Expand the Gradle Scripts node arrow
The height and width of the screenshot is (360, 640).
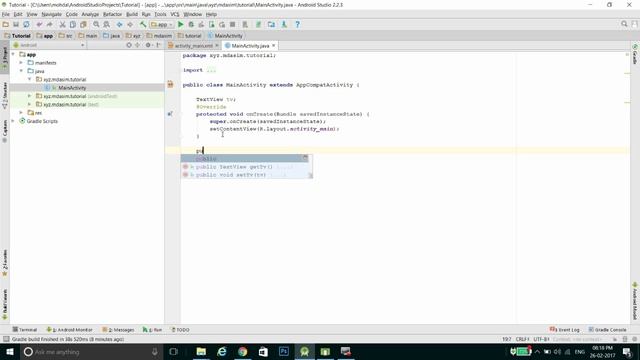[x=13, y=121]
